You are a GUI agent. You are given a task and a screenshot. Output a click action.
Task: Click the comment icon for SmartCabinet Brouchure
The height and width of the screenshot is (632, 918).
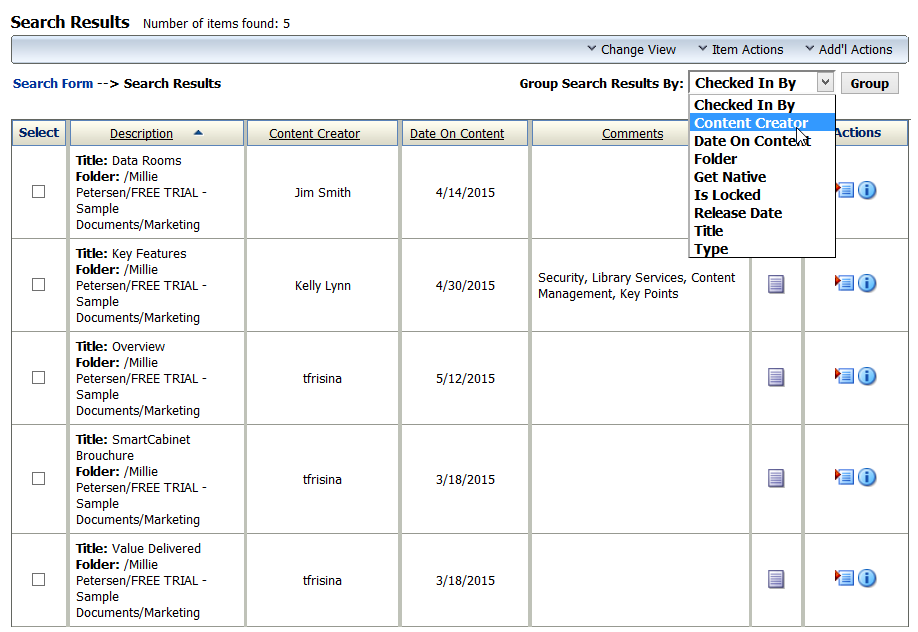775,478
